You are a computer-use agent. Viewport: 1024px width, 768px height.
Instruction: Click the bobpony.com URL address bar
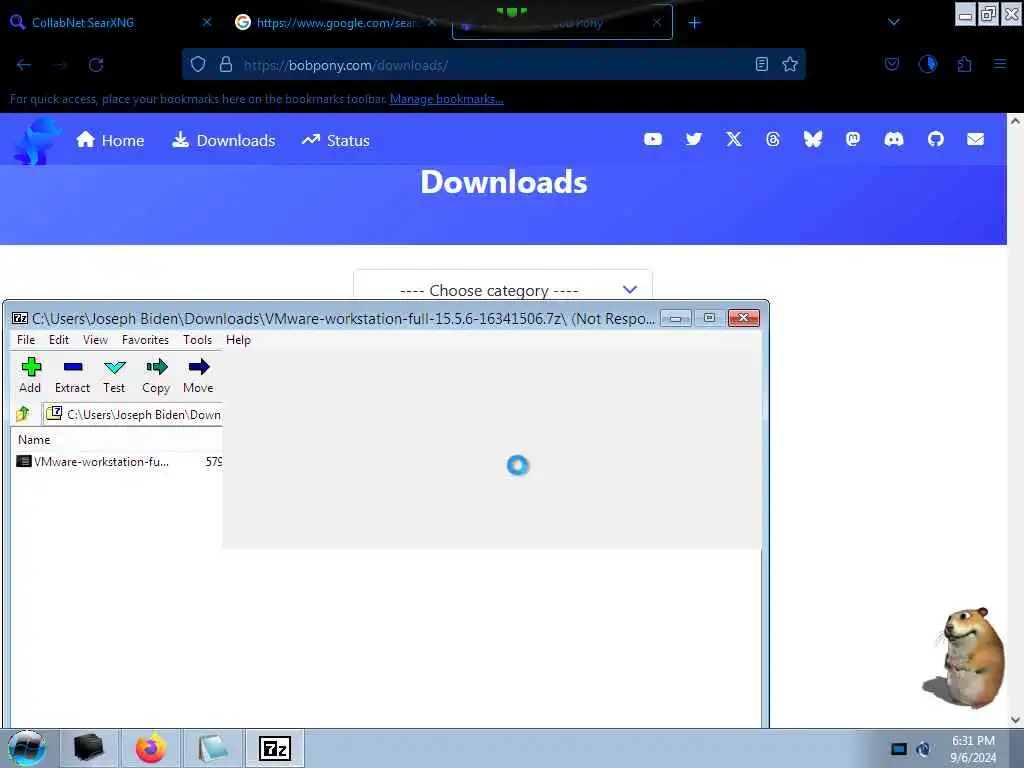[x=496, y=65]
